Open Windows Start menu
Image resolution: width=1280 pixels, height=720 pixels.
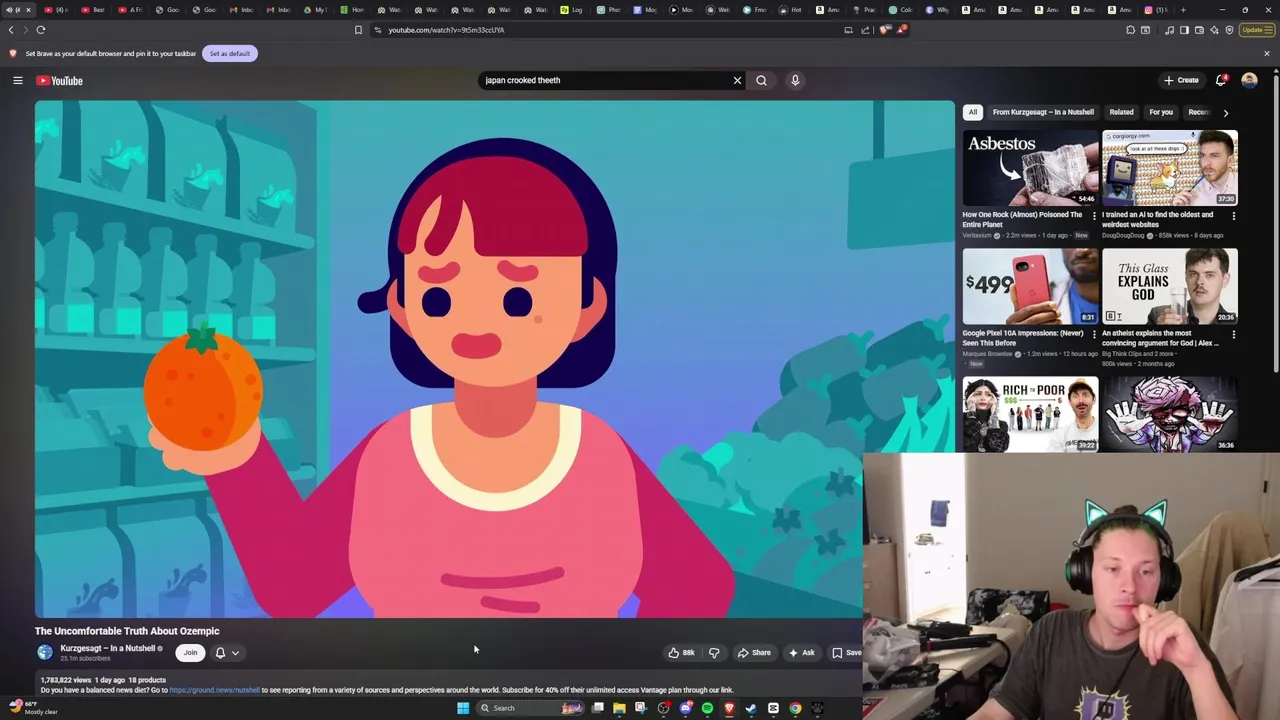click(462, 708)
